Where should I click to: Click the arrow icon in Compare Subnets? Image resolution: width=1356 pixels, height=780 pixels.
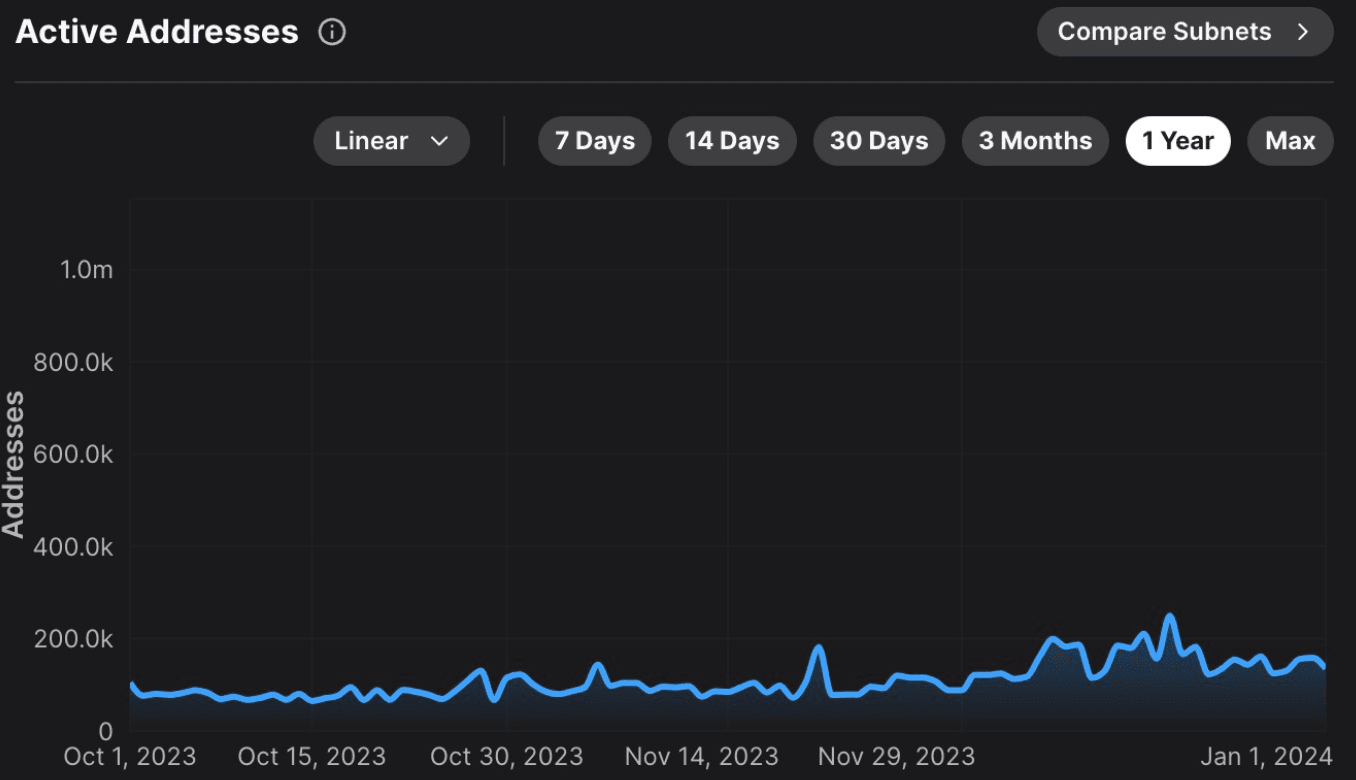click(1302, 32)
